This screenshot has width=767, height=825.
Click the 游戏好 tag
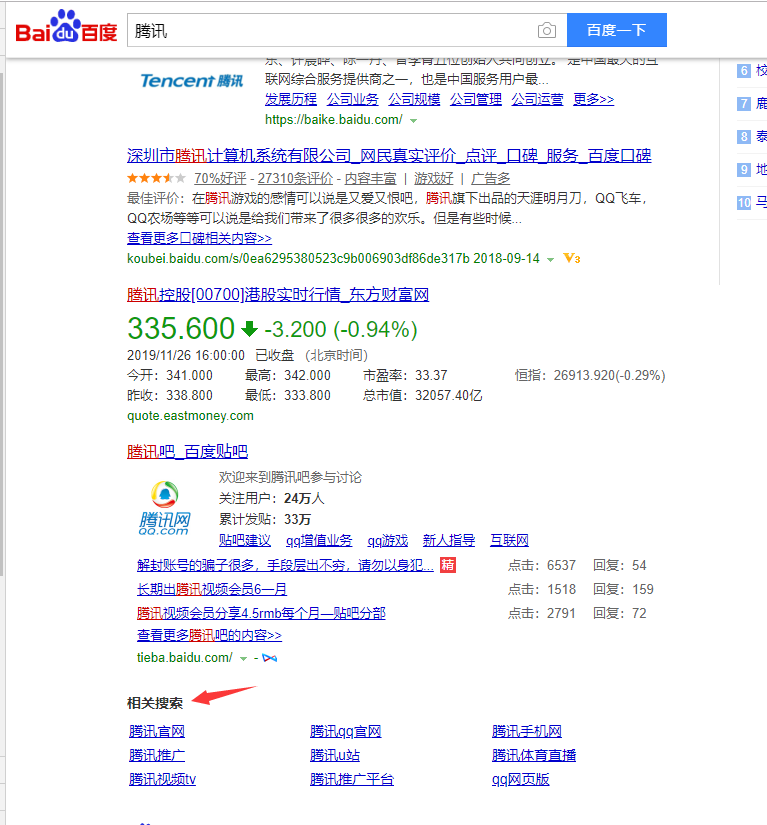(433, 178)
